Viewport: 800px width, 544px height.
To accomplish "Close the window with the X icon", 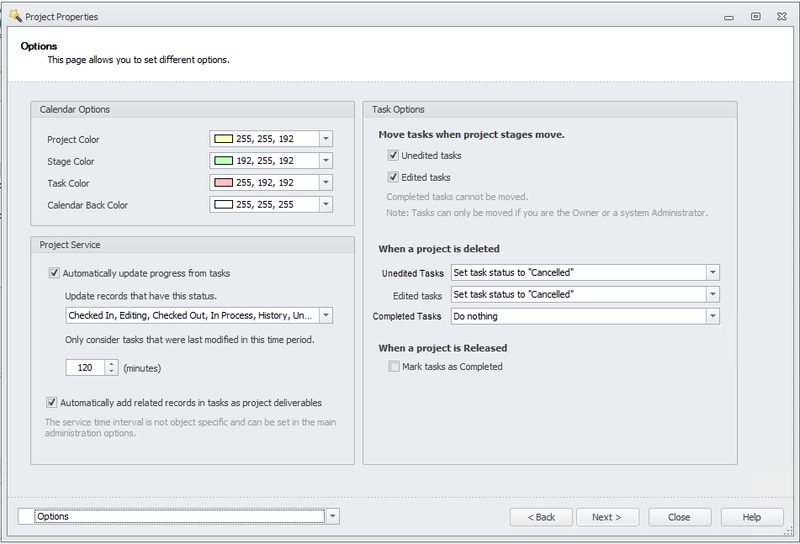I will click(x=782, y=16).
